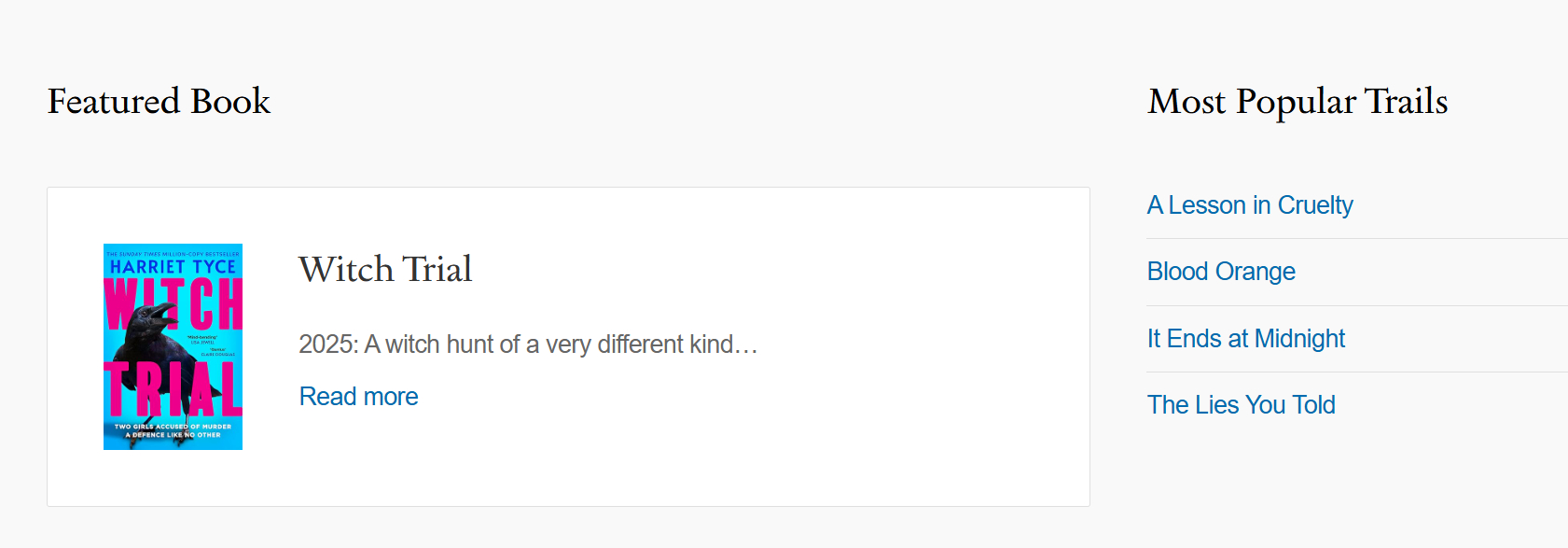Click the ellipsis ending the book description
This screenshot has height=548, width=1568.
coord(746,346)
